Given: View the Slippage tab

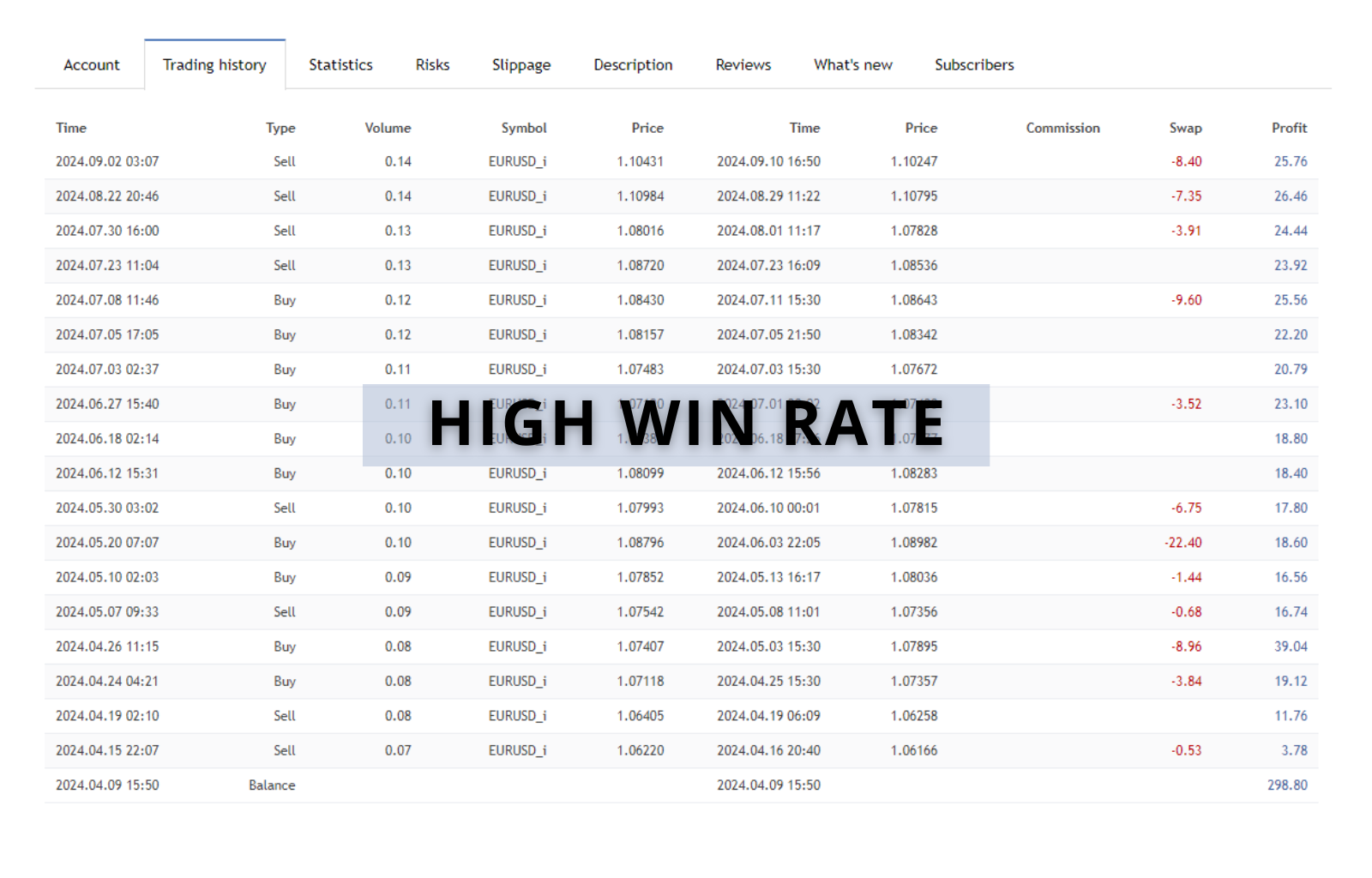Looking at the screenshot, I should (x=521, y=64).
